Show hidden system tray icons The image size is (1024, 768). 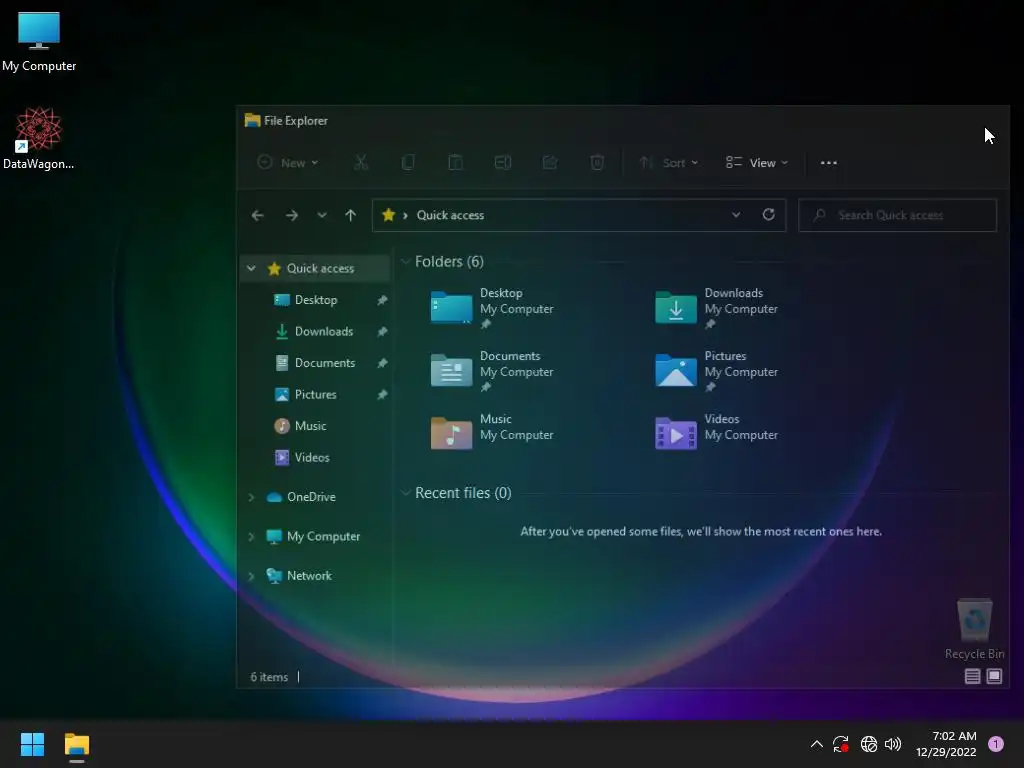816,744
